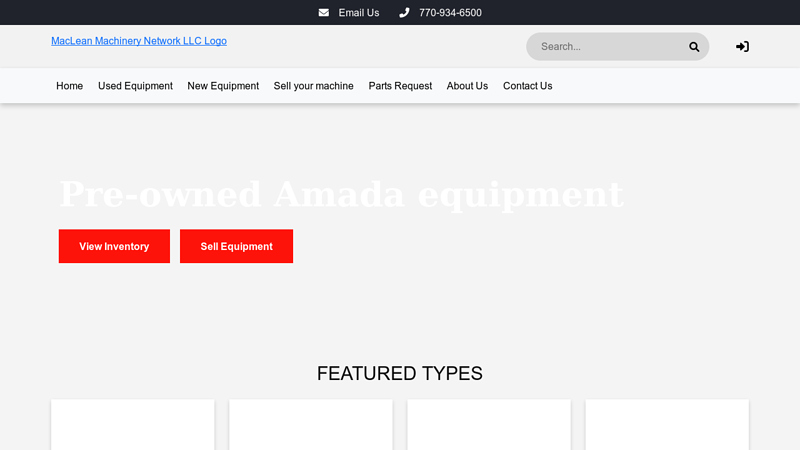
Task: Call the 770-934-6500 phone link
Action: pyautogui.click(x=450, y=13)
